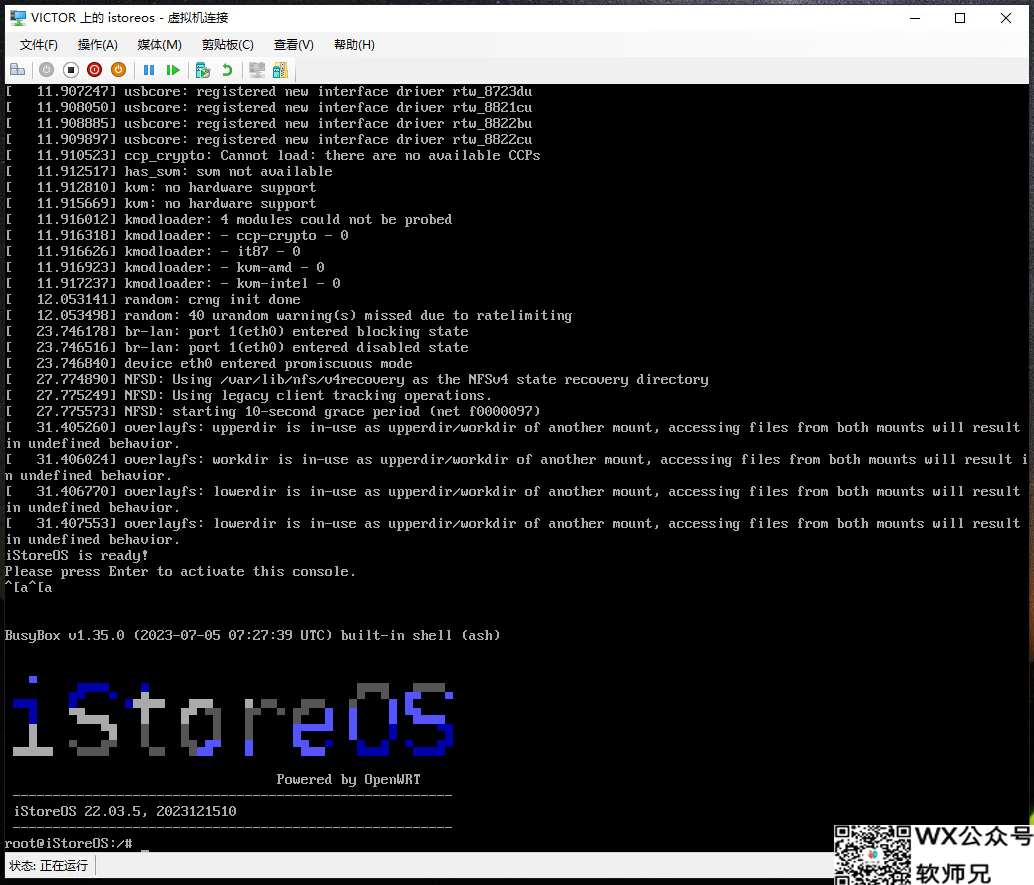Viewport: 1034px width, 885px height.
Task: Click 'Please press Enter to activate this console.'
Action: (180, 571)
